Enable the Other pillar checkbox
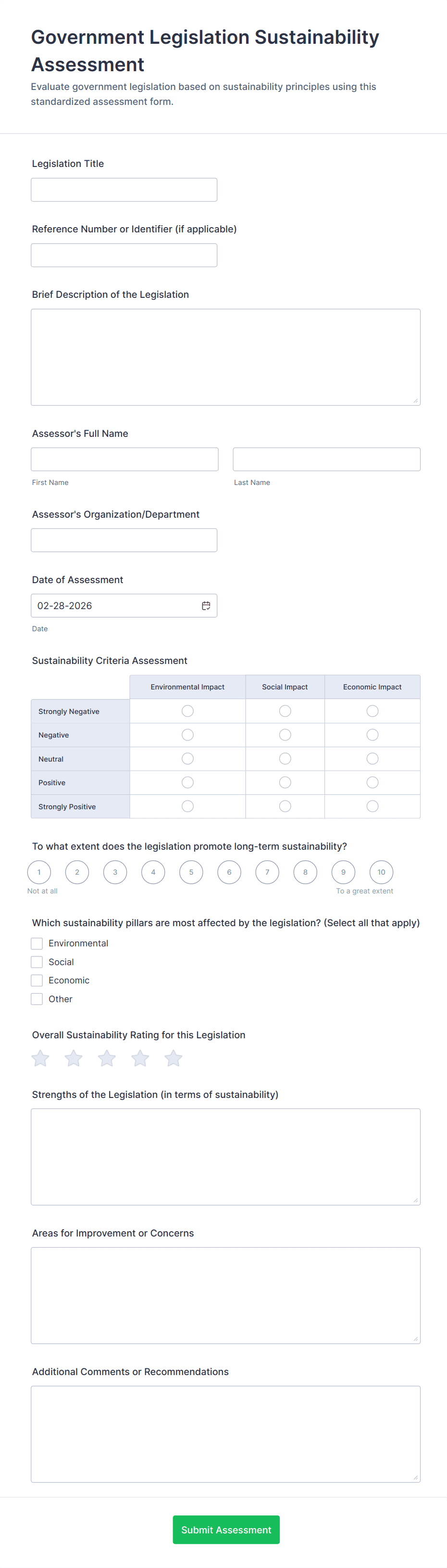This screenshot has width=447, height=1568. (x=37, y=999)
